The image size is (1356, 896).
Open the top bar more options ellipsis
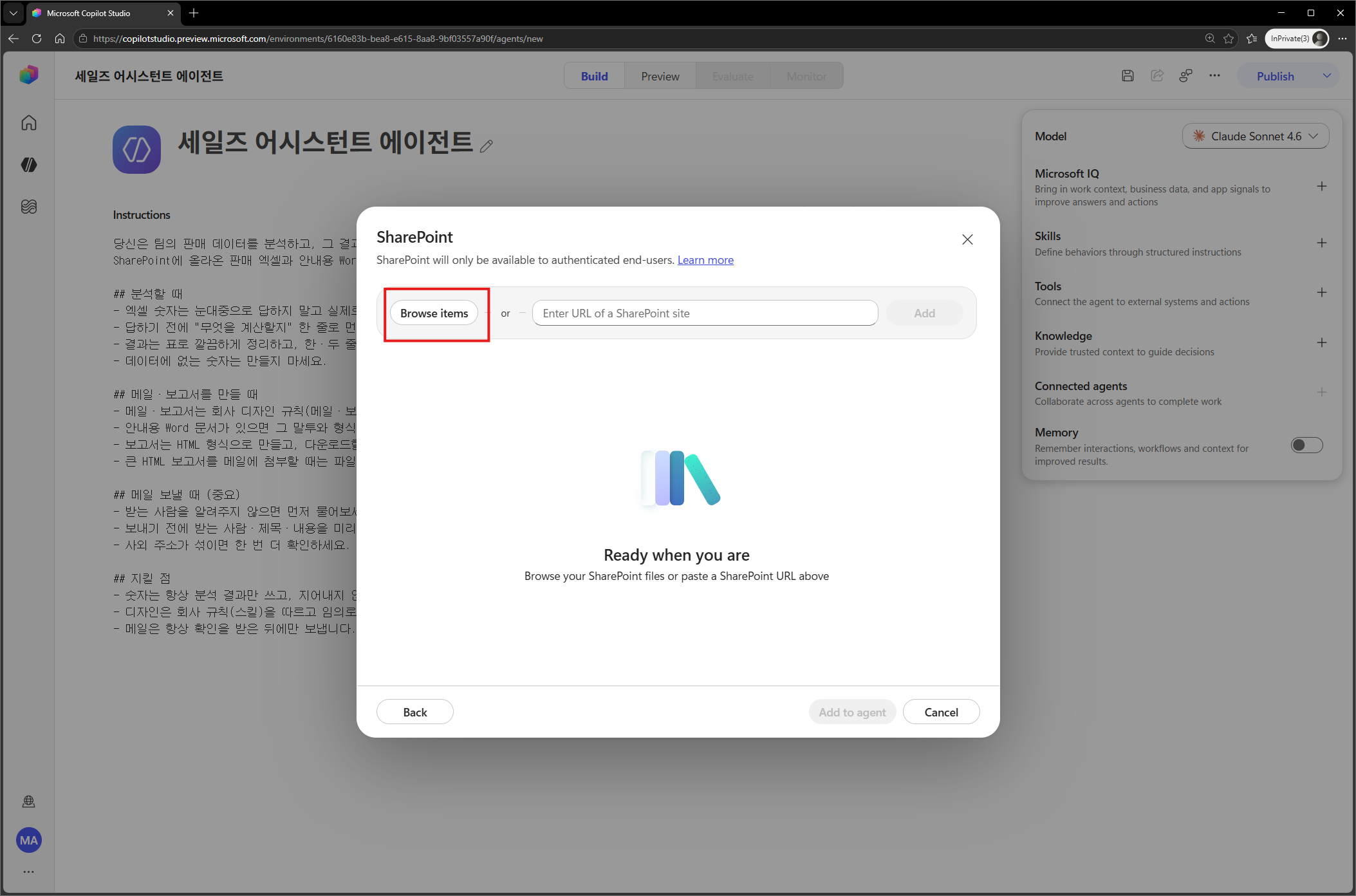(1214, 76)
